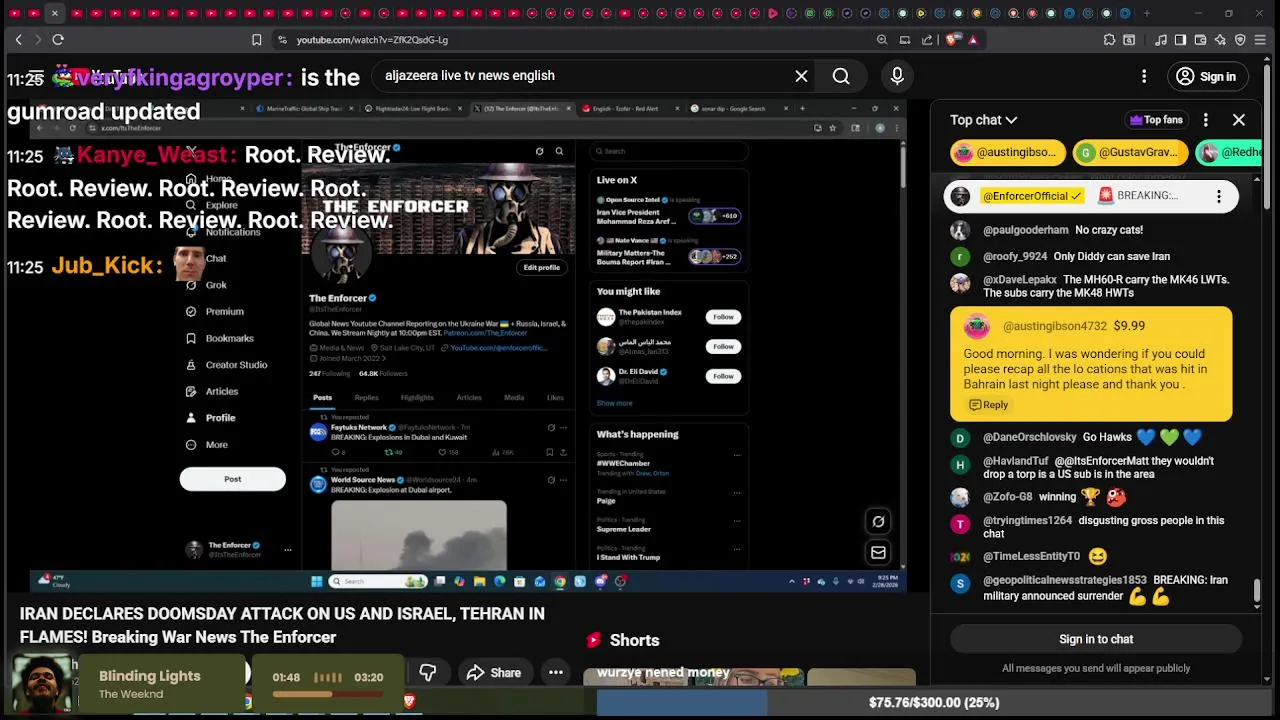This screenshot has width=1280, height=720.
Task: Close the live chat panel
Action: pos(1239,120)
